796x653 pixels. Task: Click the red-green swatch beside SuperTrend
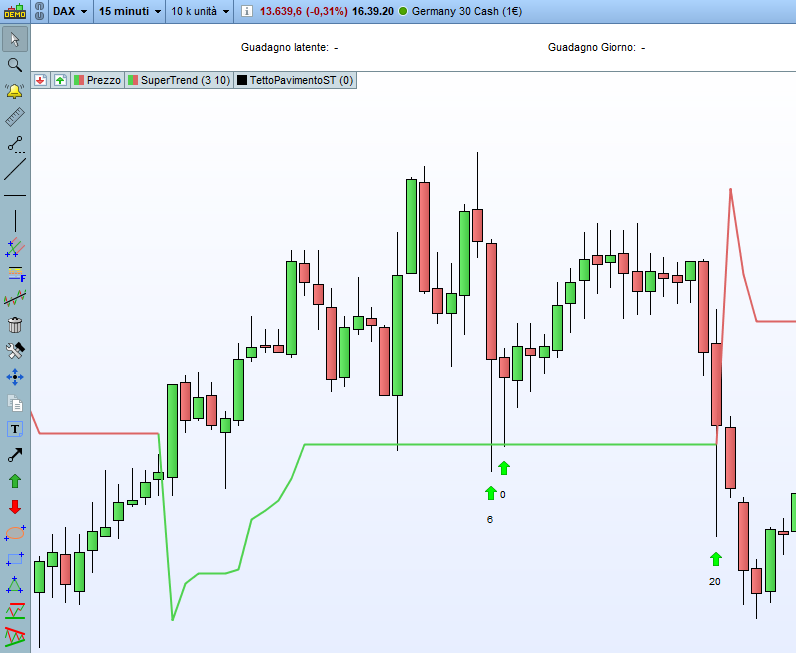133,80
